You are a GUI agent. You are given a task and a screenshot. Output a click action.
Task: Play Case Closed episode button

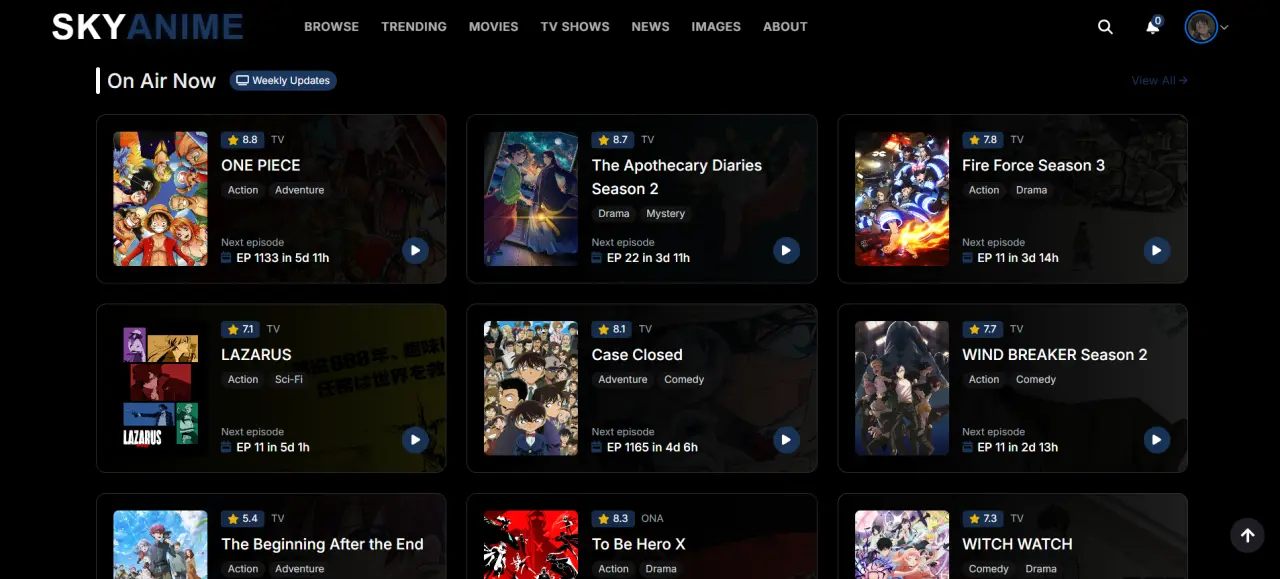click(x=786, y=440)
